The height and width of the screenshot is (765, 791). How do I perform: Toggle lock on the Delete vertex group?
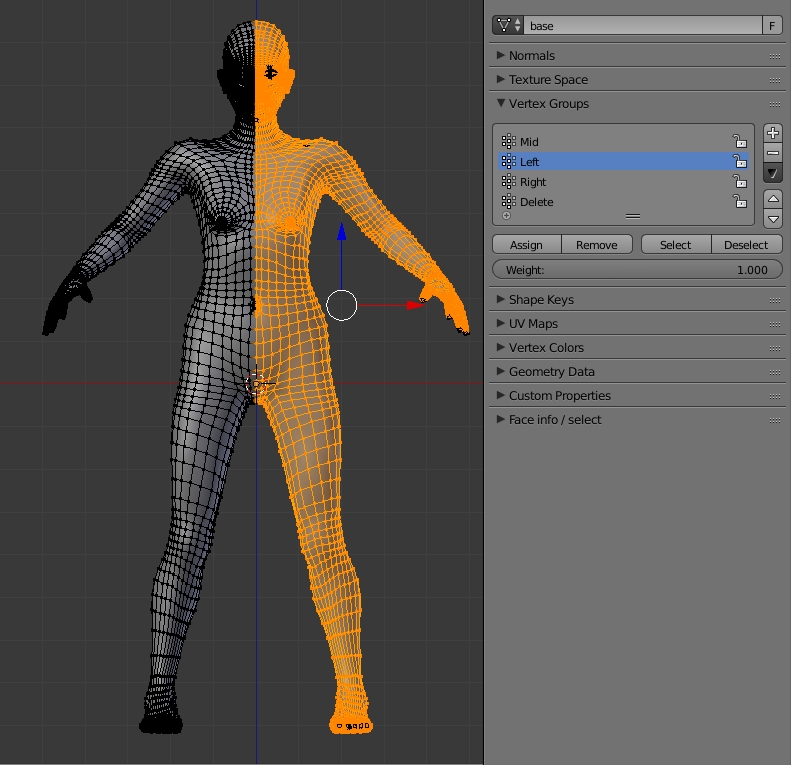click(739, 202)
